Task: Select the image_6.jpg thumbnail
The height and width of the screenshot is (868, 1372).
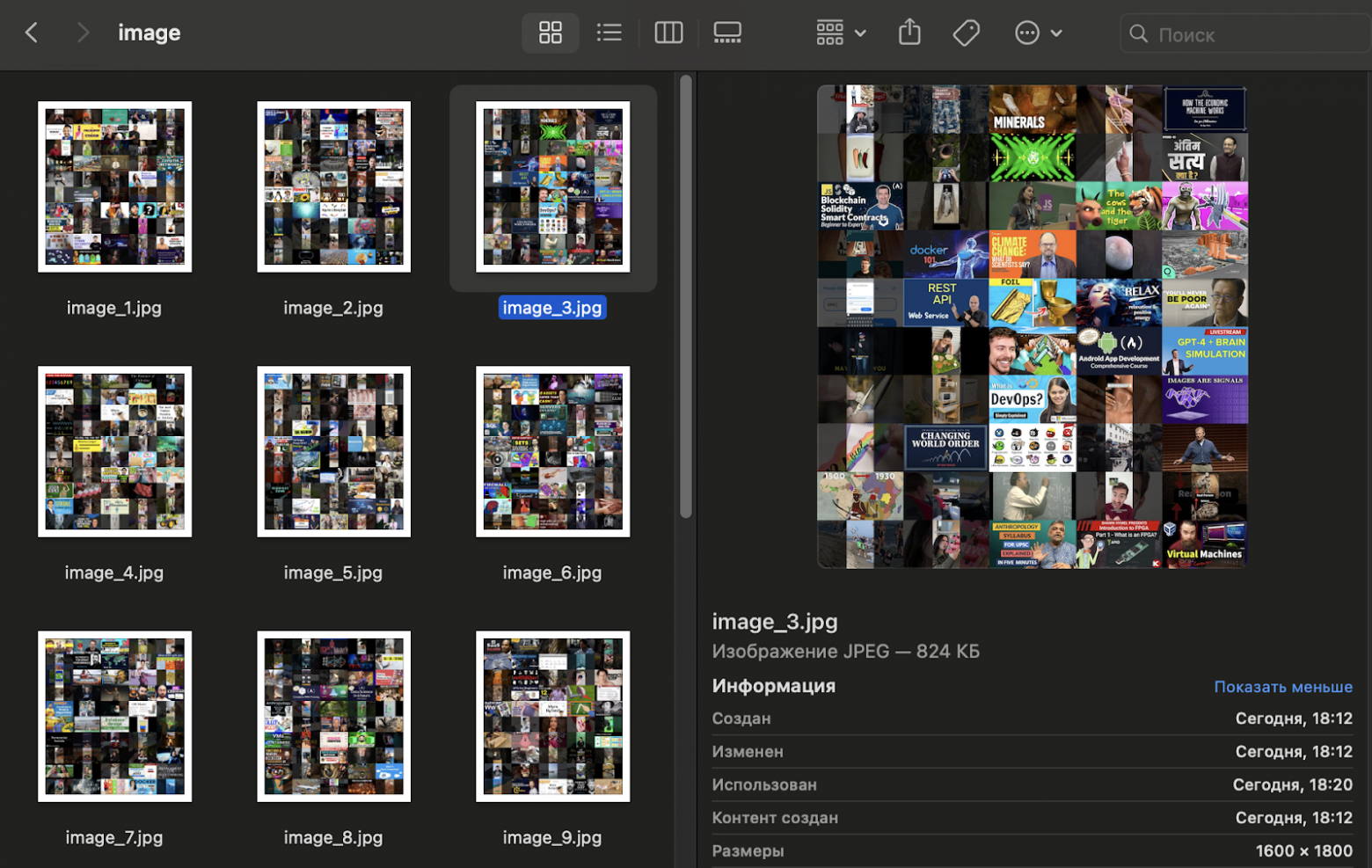Action: coord(552,451)
